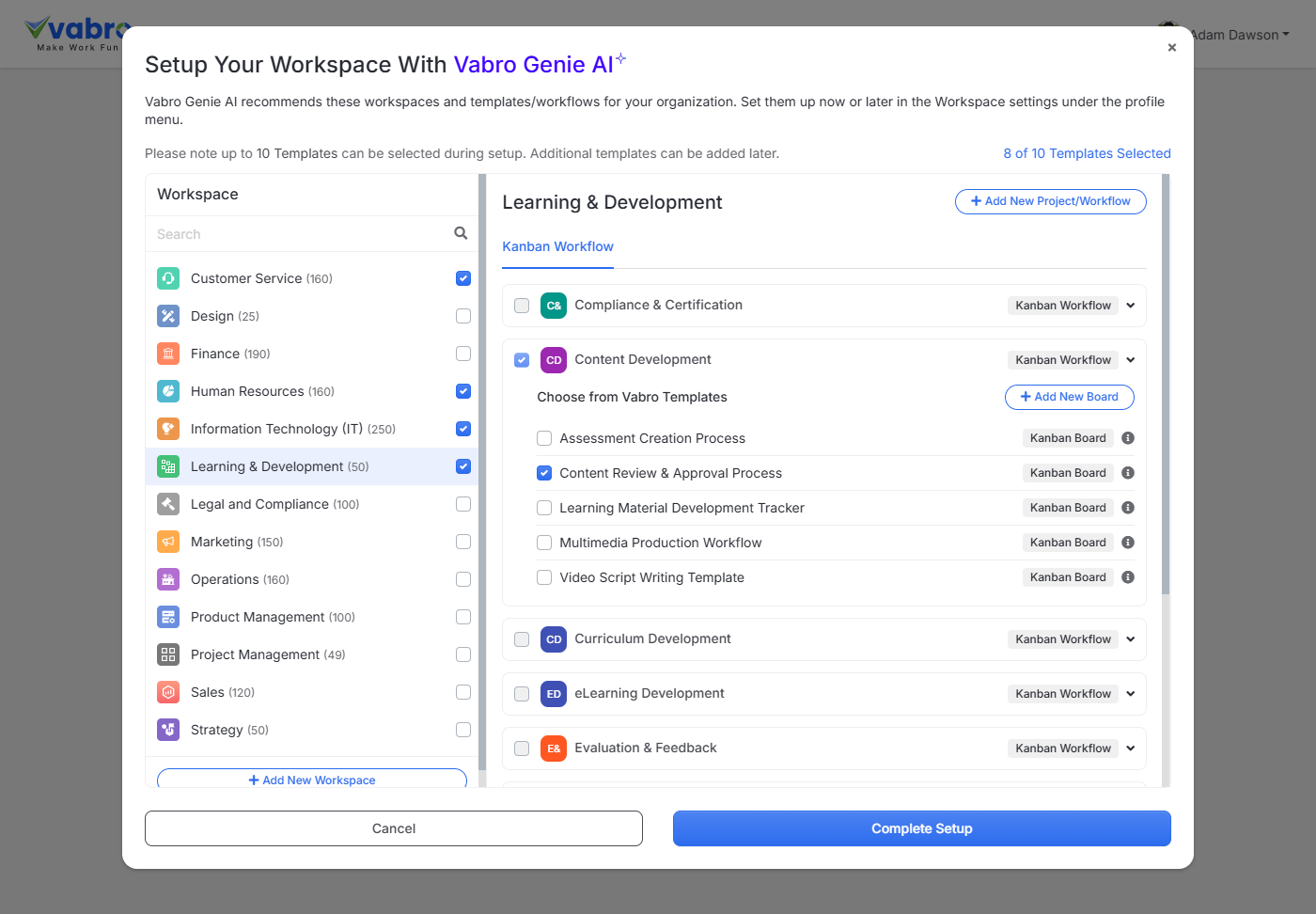Click the Marketing megaphone icon
Screen dimensions: 1316x914
coord(168,542)
